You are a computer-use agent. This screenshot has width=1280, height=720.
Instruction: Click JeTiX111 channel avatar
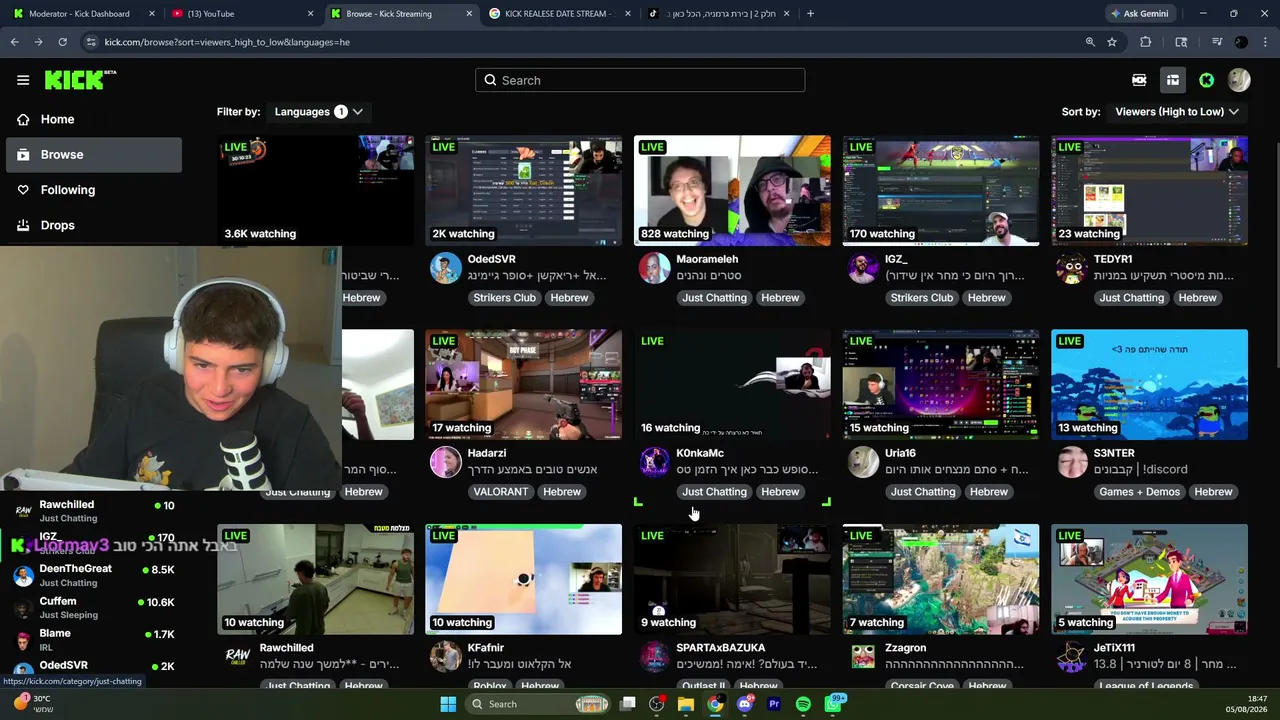(x=1072, y=657)
